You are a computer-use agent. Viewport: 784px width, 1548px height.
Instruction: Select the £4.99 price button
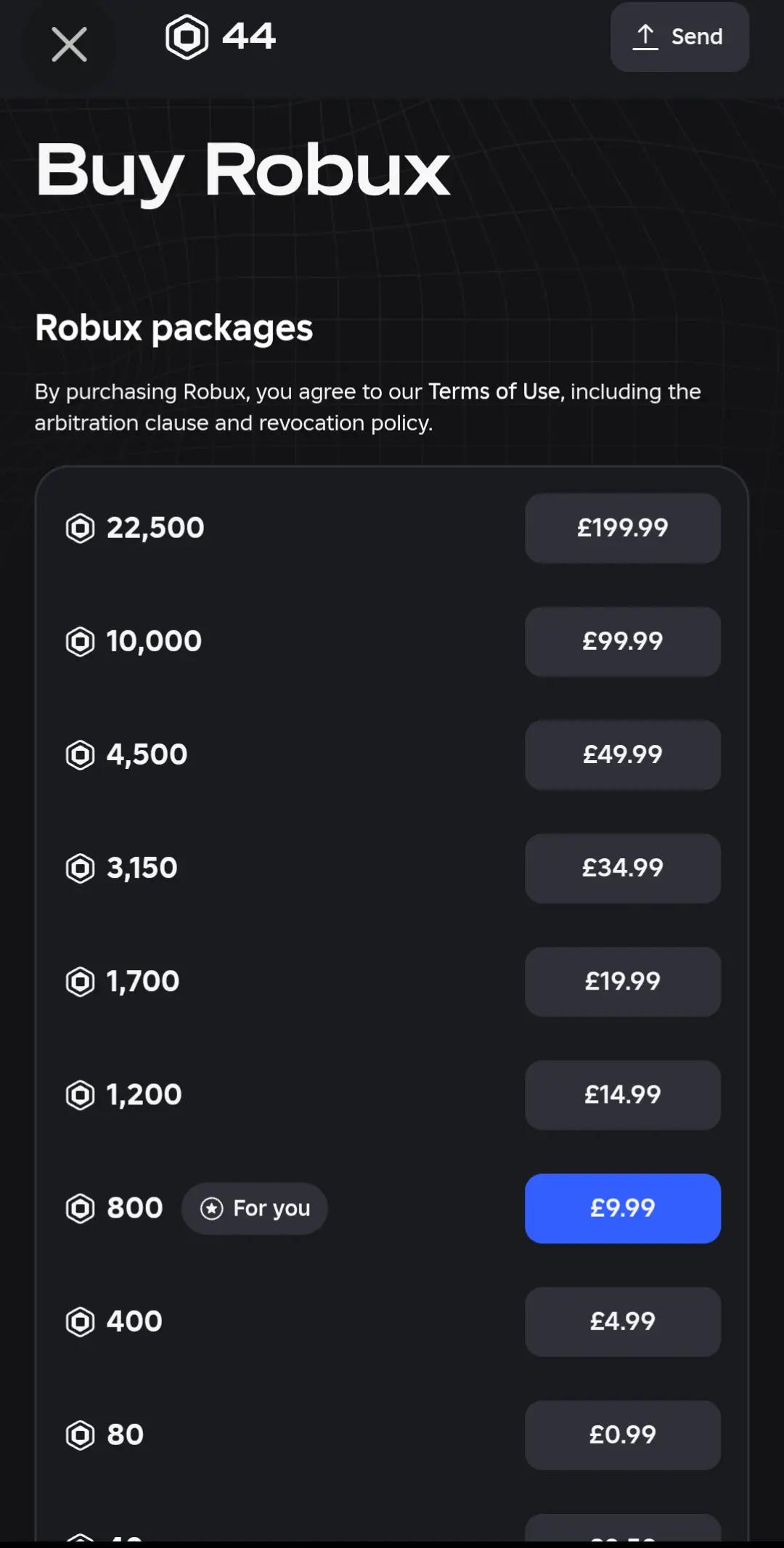pos(623,1321)
